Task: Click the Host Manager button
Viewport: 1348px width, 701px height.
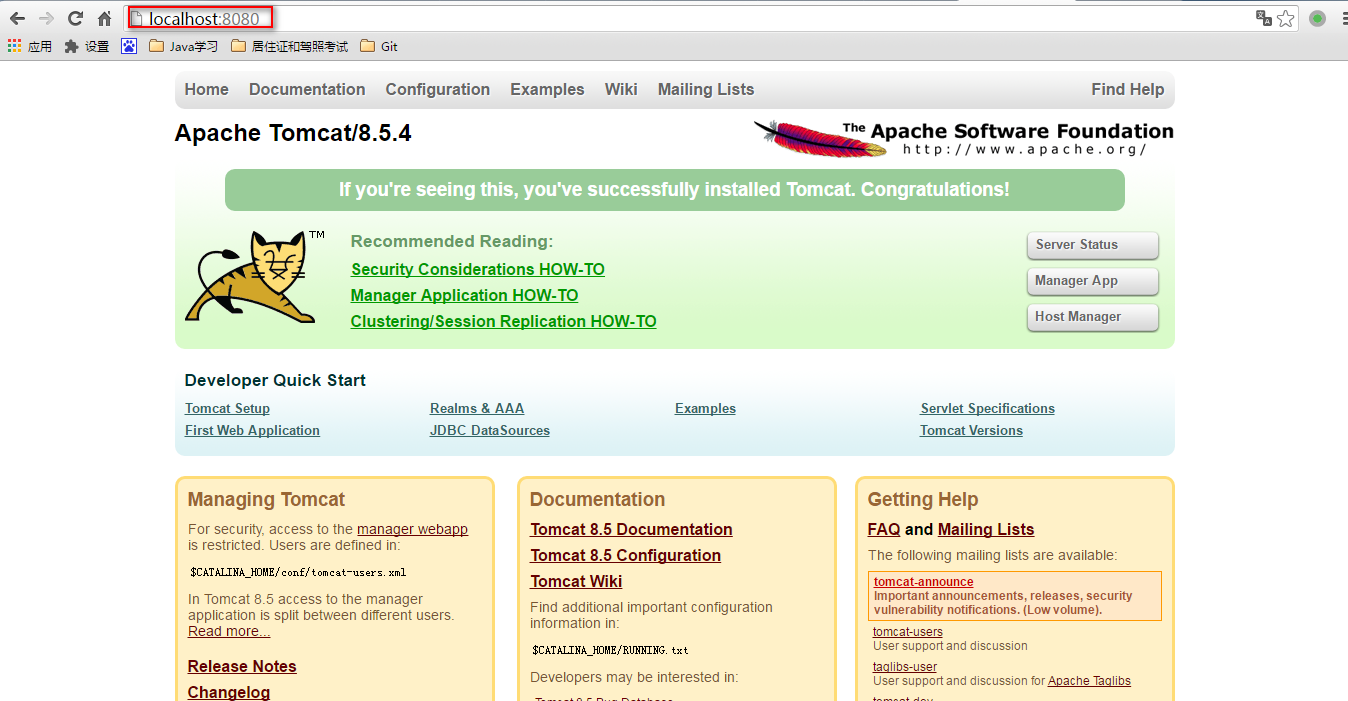Action: 1092,317
